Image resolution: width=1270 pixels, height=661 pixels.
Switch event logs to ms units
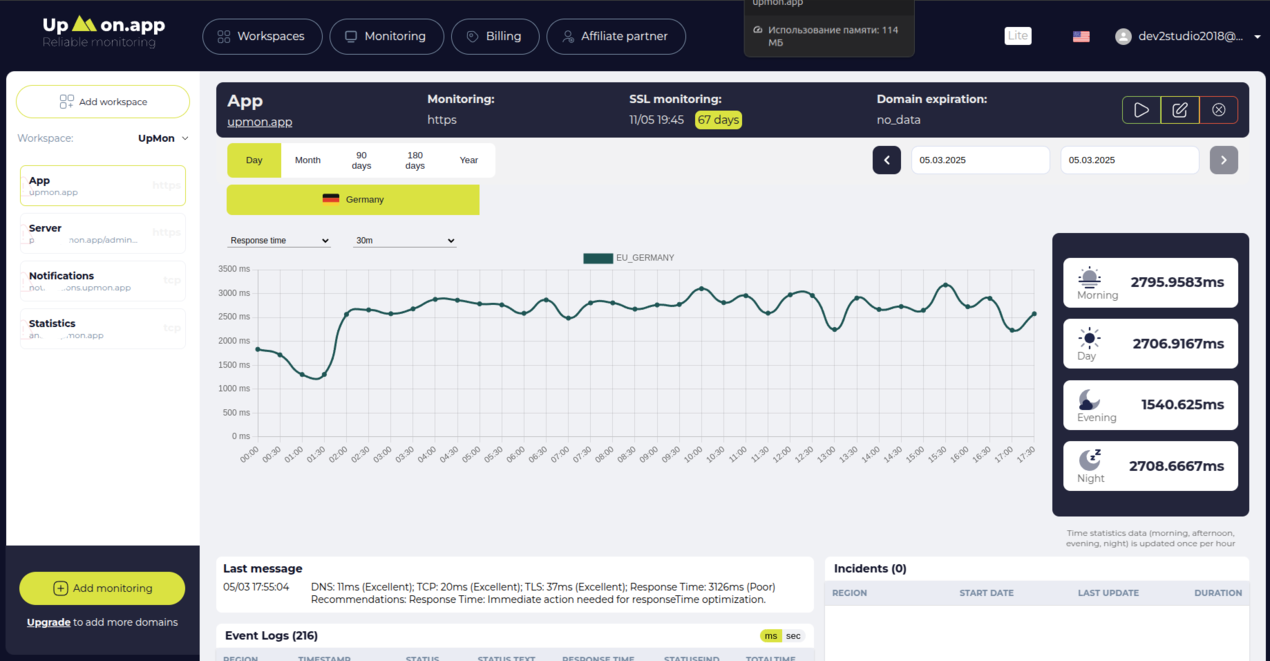tap(770, 636)
